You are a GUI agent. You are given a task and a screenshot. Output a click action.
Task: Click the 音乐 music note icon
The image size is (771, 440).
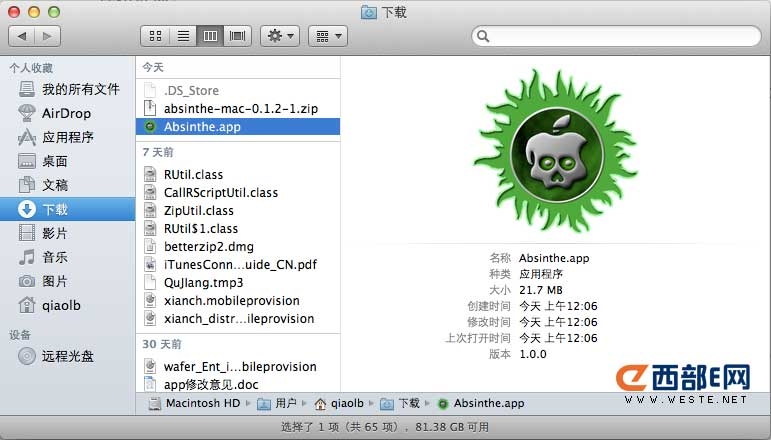click(x=27, y=257)
